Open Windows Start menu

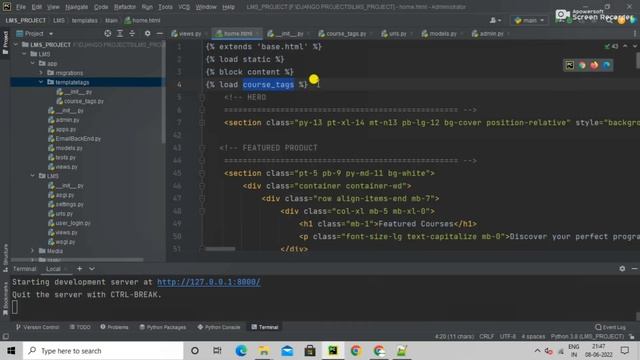click(x=11, y=351)
